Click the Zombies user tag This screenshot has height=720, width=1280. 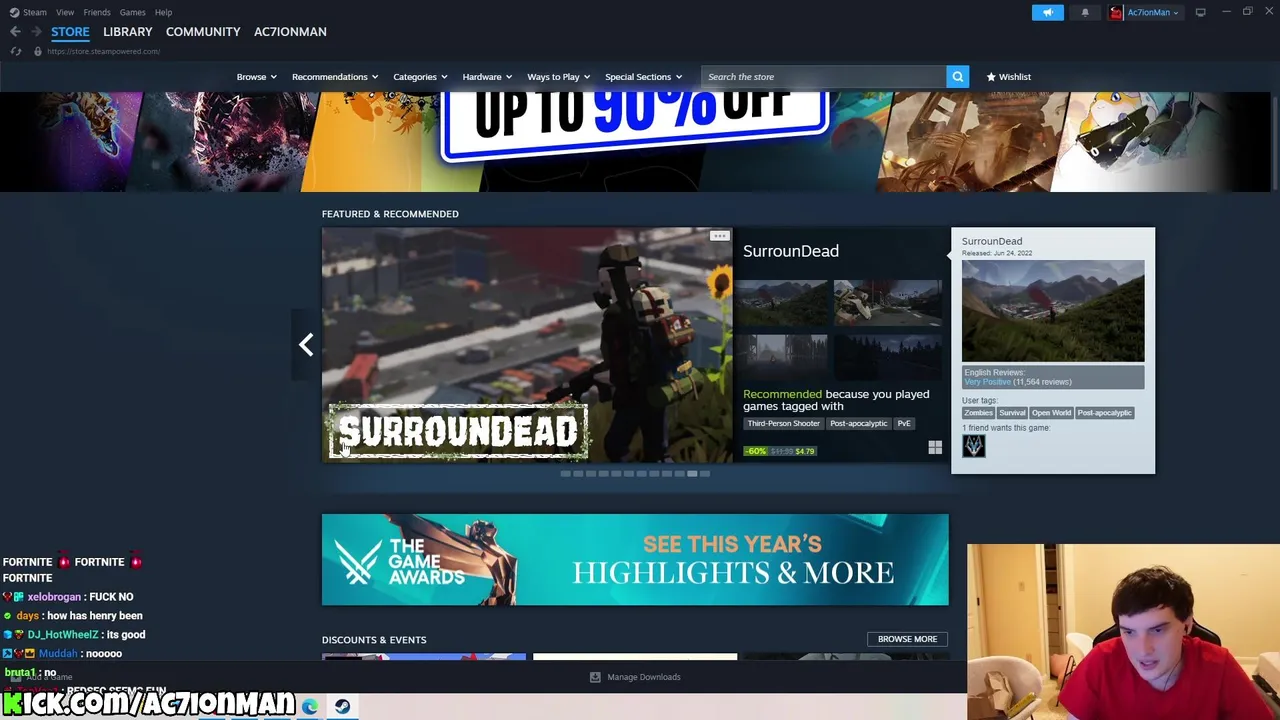coord(978,413)
